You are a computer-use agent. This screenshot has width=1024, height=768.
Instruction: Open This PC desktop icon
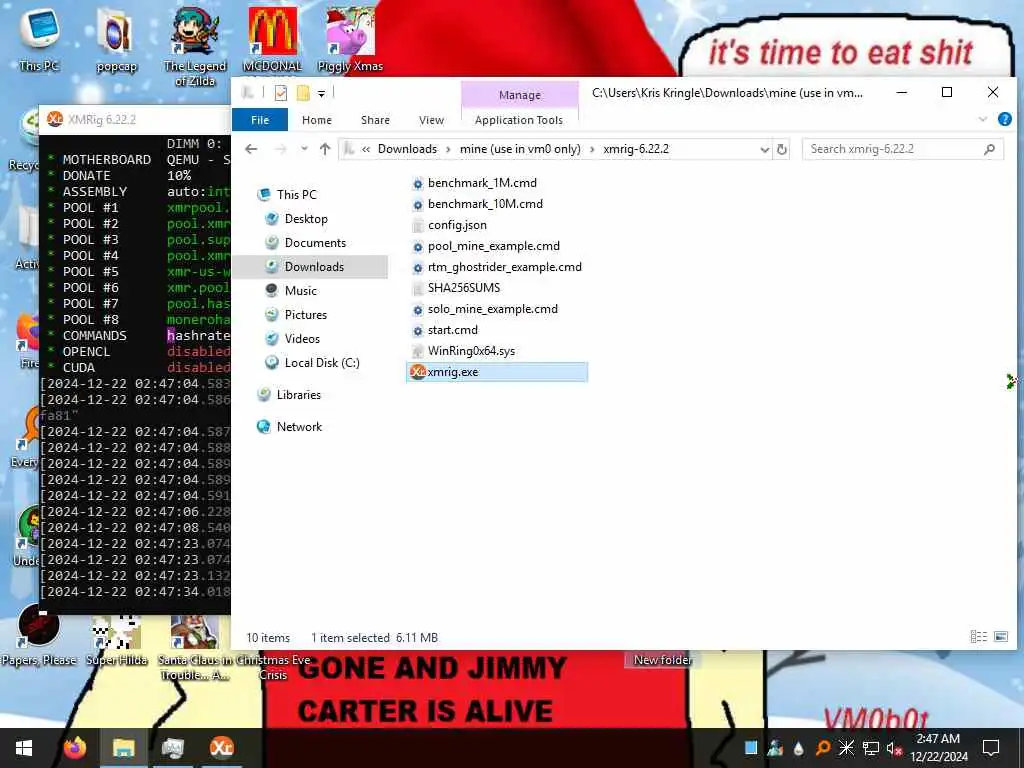[x=39, y=39]
